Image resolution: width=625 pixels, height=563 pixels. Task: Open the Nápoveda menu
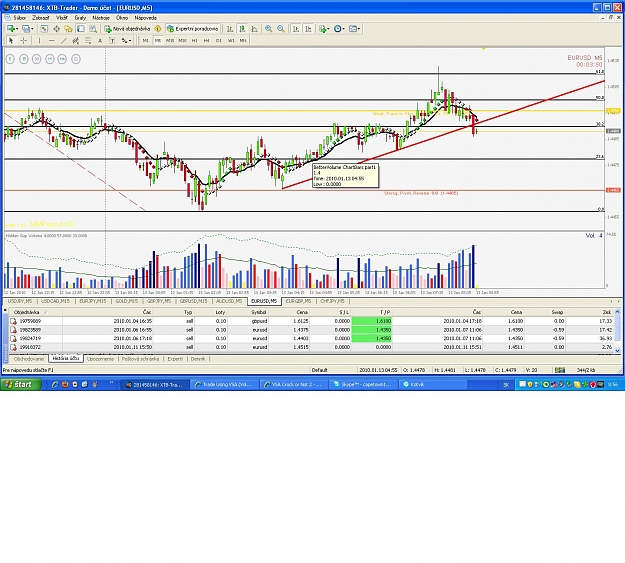145,18
